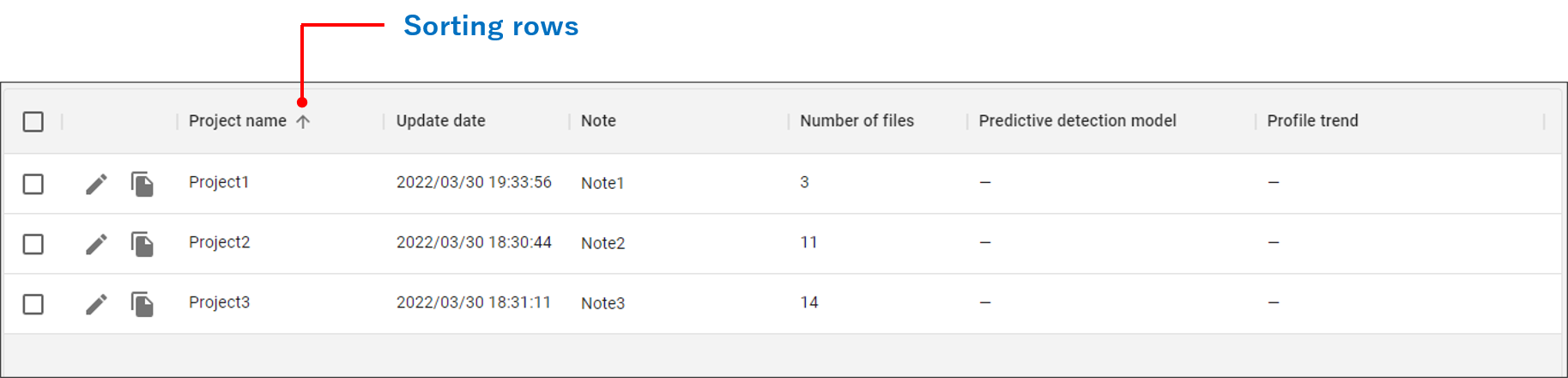Viewport: 1568px width, 378px height.
Task: Tick the checkbox for Project3
Action: click(33, 304)
